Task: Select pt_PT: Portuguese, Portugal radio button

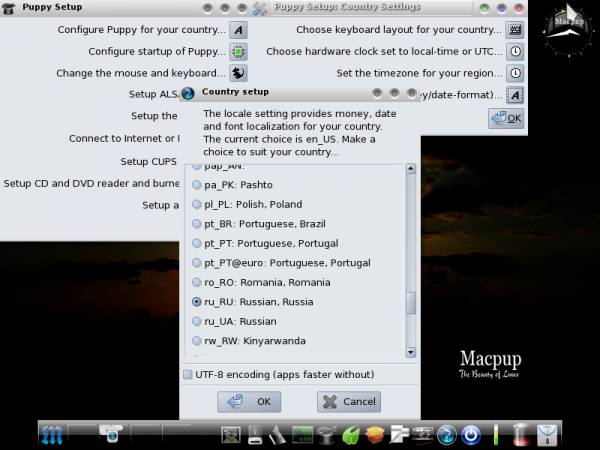Action: 196,243
